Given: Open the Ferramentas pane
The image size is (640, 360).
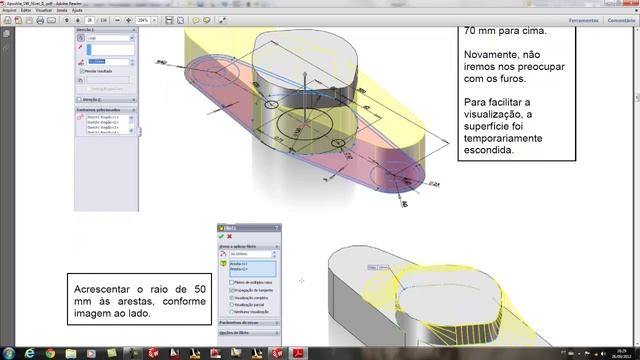Looking at the screenshot, I should coord(584,20).
